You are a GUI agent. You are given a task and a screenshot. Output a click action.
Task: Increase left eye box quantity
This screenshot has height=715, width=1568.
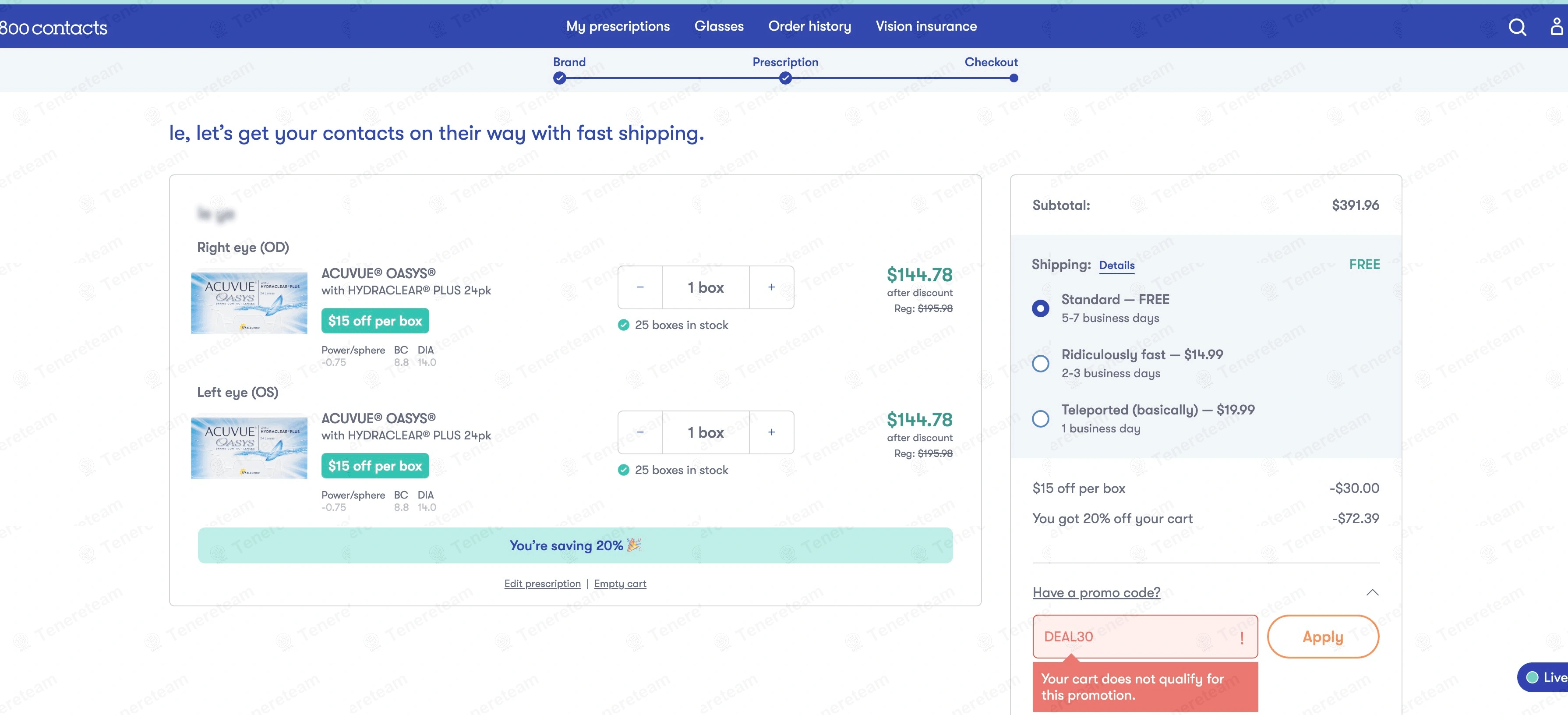[x=771, y=432]
